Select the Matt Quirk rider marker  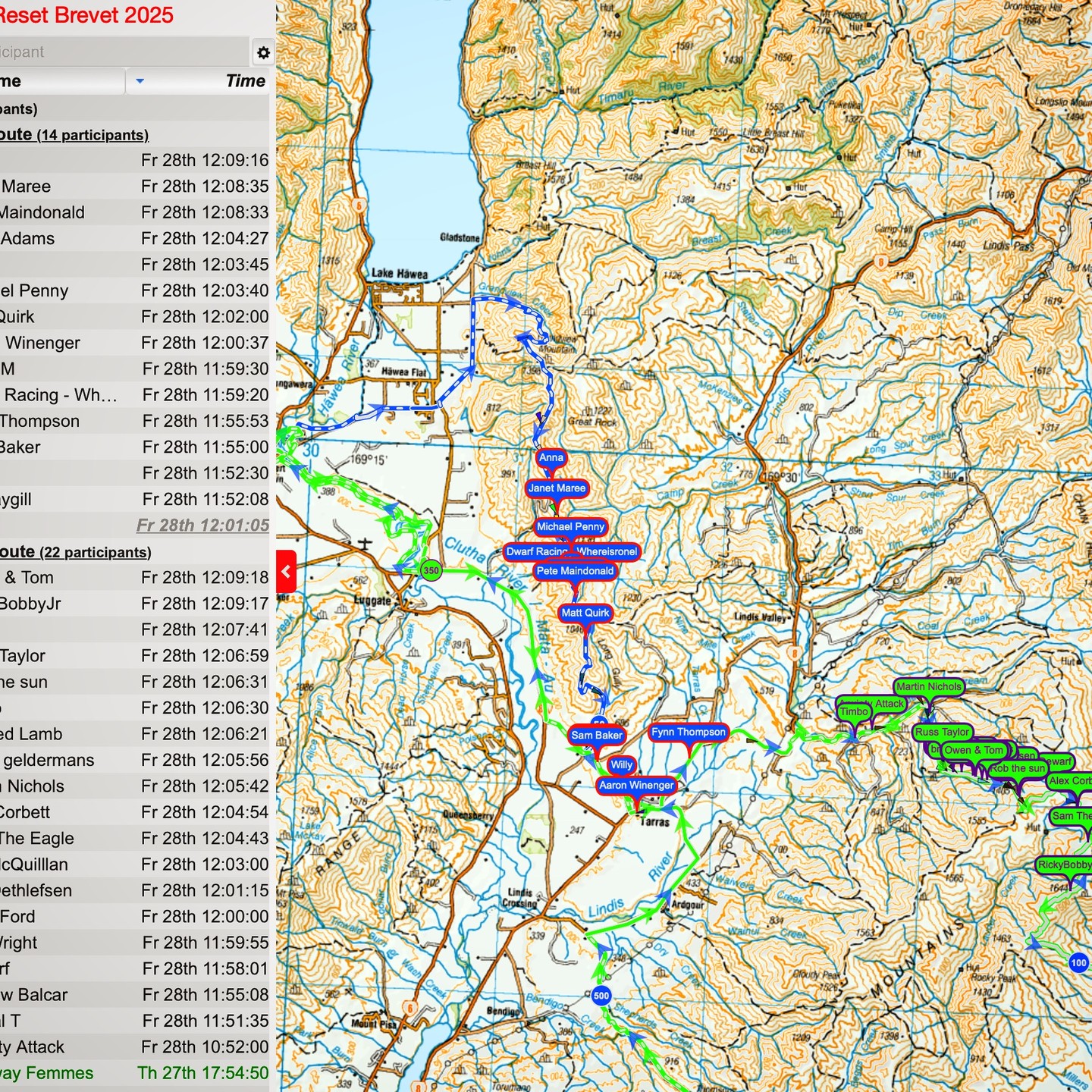pyautogui.click(x=585, y=613)
